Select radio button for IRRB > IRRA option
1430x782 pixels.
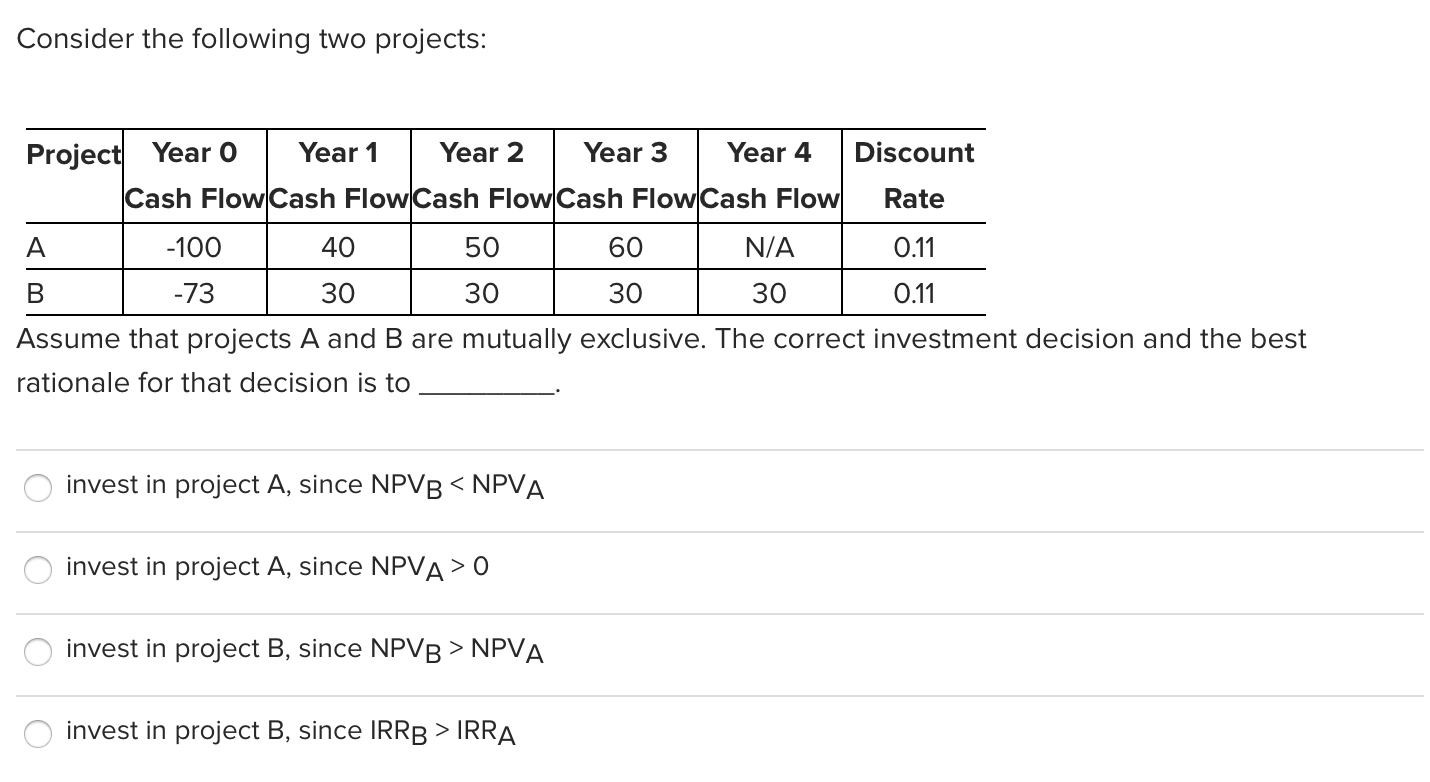click(37, 734)
